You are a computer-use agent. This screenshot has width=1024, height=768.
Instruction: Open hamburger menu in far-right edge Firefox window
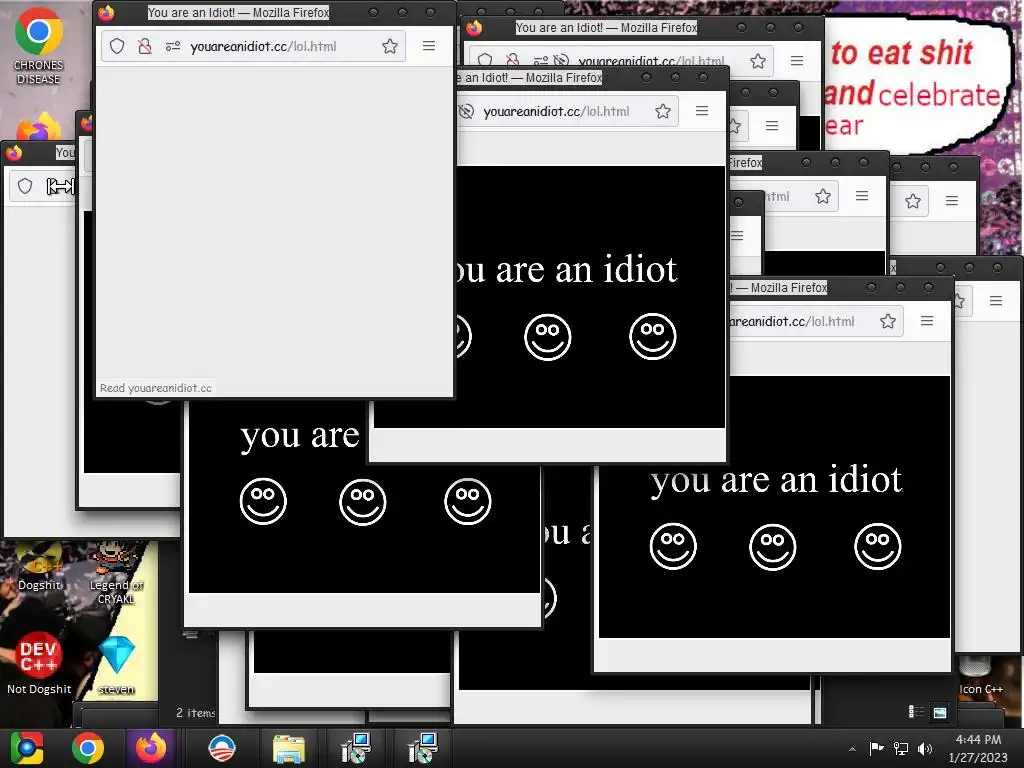[x=995, y=301]
